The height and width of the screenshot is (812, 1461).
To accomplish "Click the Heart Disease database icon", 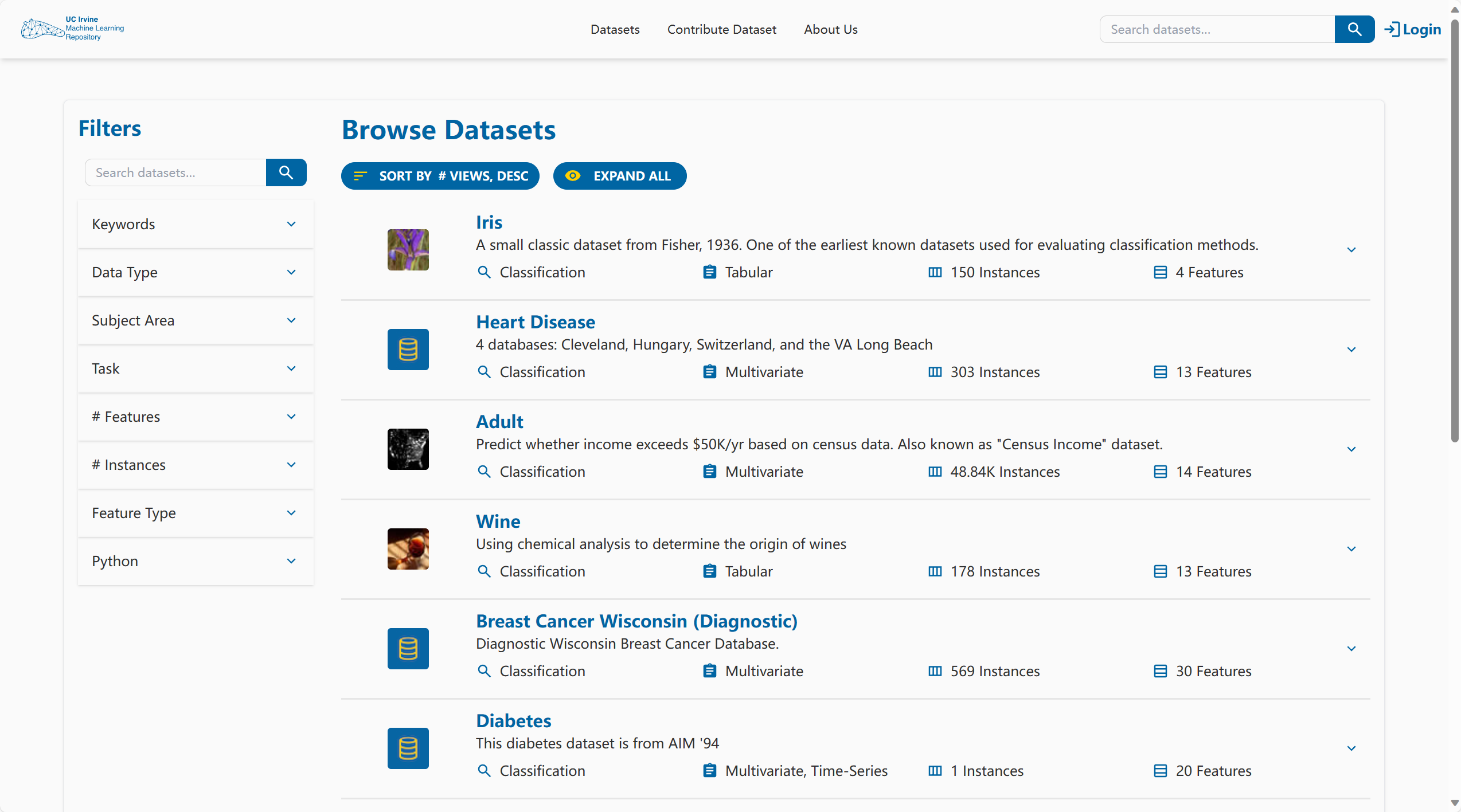I will click(408, 350).
